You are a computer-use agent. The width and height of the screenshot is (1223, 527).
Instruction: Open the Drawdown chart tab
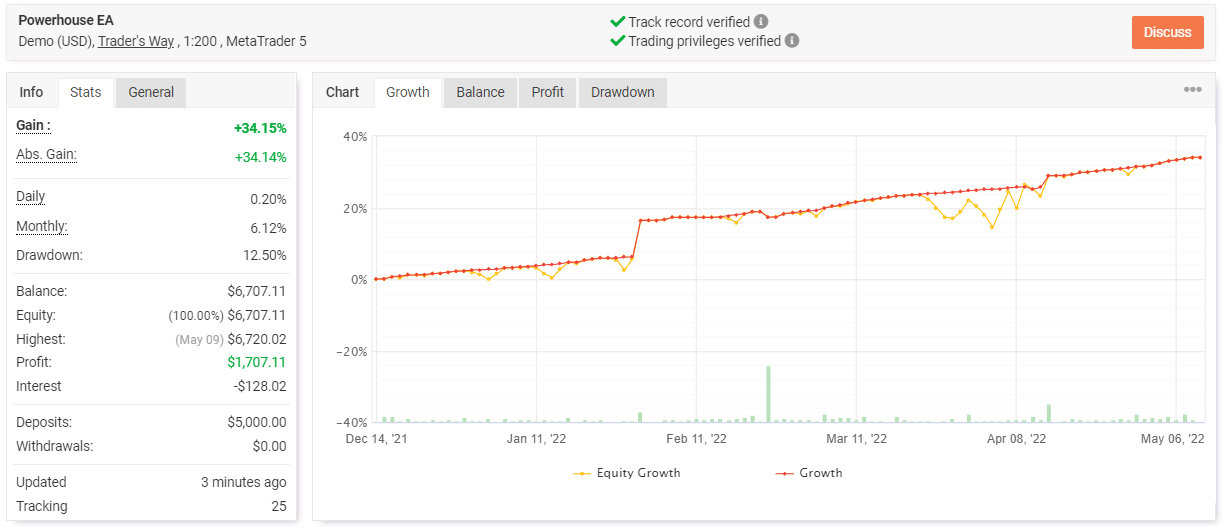[x=622, y=92]
